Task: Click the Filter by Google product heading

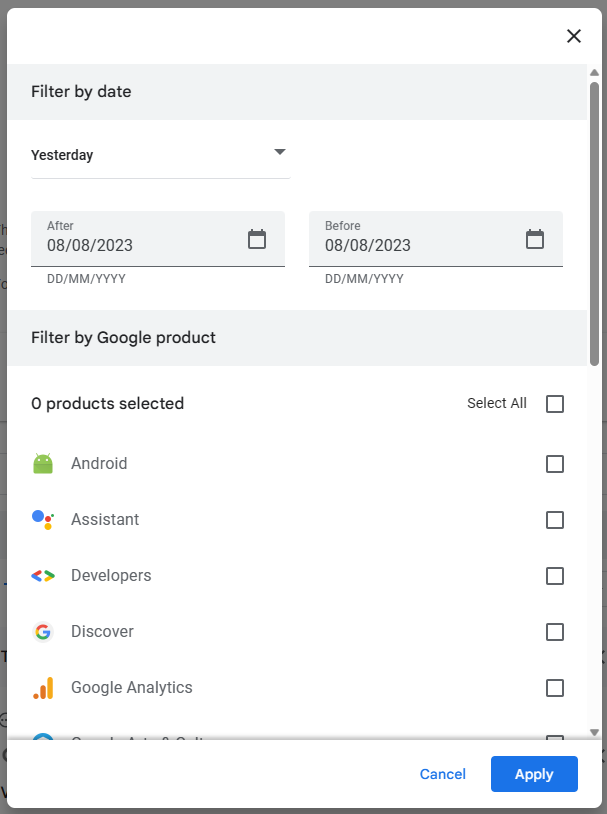Action: (x=123, y=338)
